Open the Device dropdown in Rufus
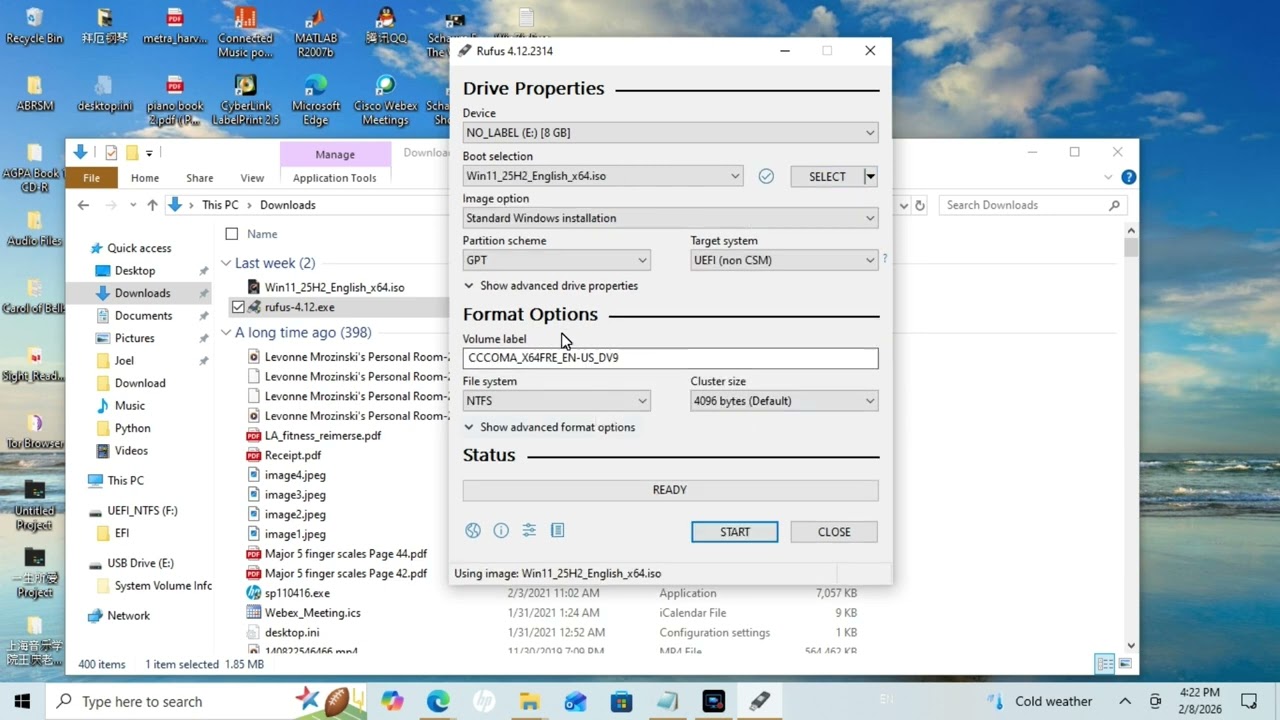The image size is (1280, 720). pos(670,132)
